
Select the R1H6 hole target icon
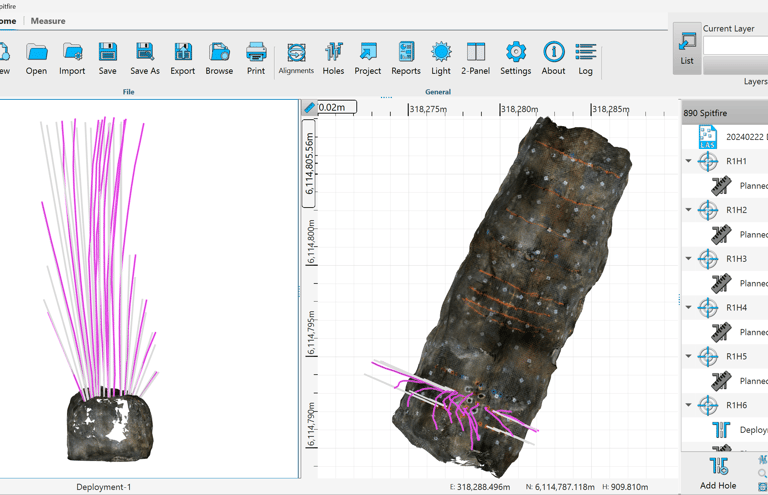tap(708, 405)
